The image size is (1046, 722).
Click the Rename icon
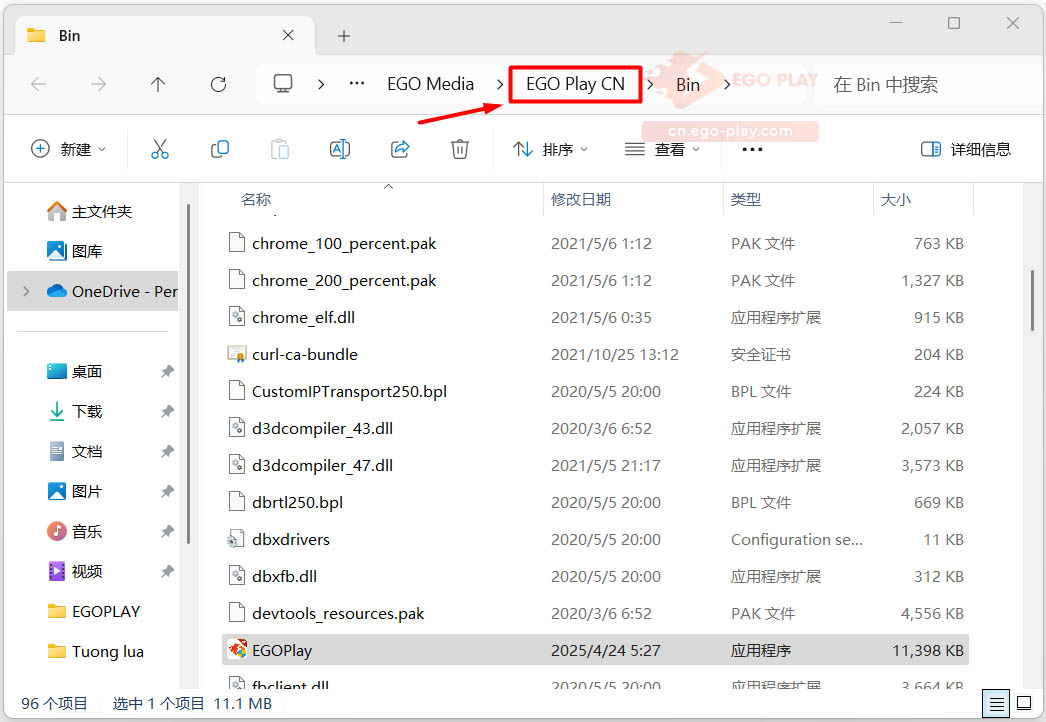[x=340, y=149]
